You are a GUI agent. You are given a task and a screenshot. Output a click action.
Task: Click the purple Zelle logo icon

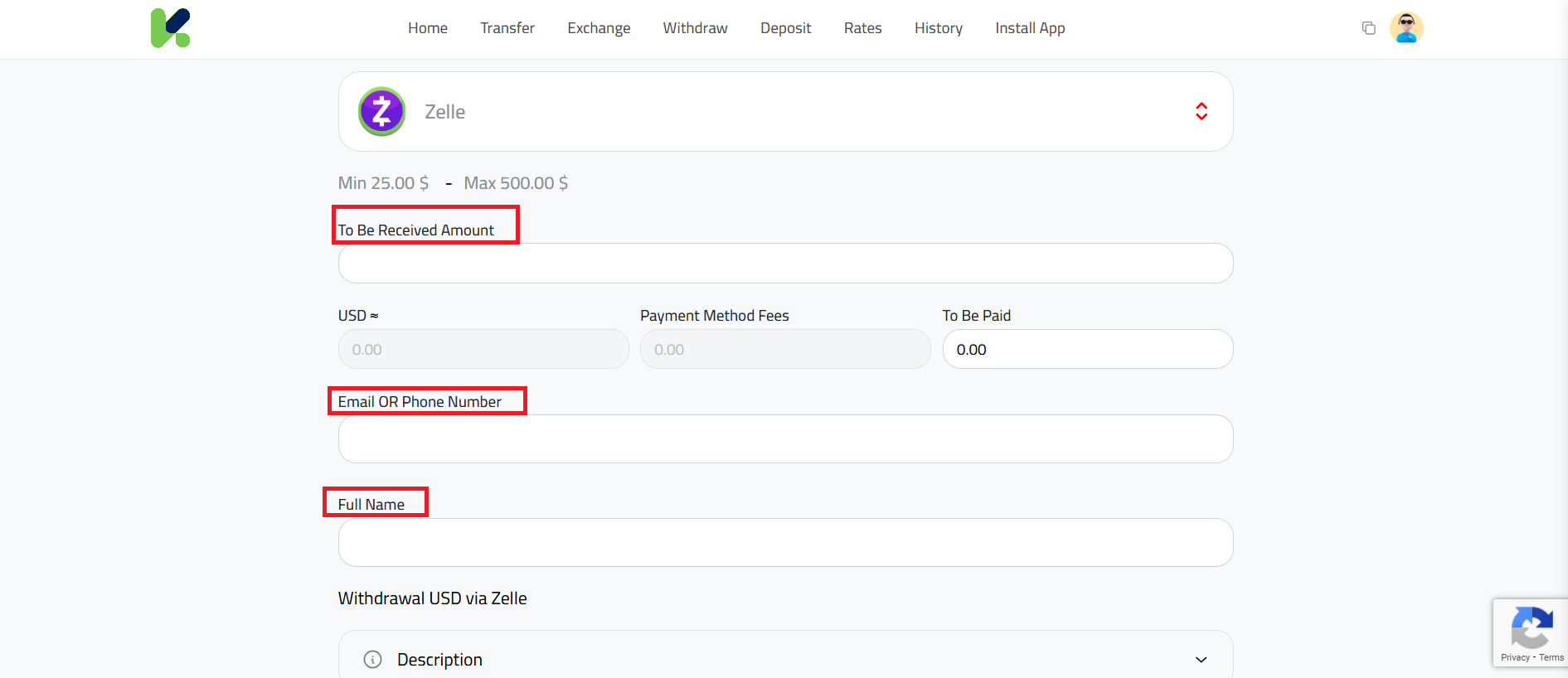[381, 111]
